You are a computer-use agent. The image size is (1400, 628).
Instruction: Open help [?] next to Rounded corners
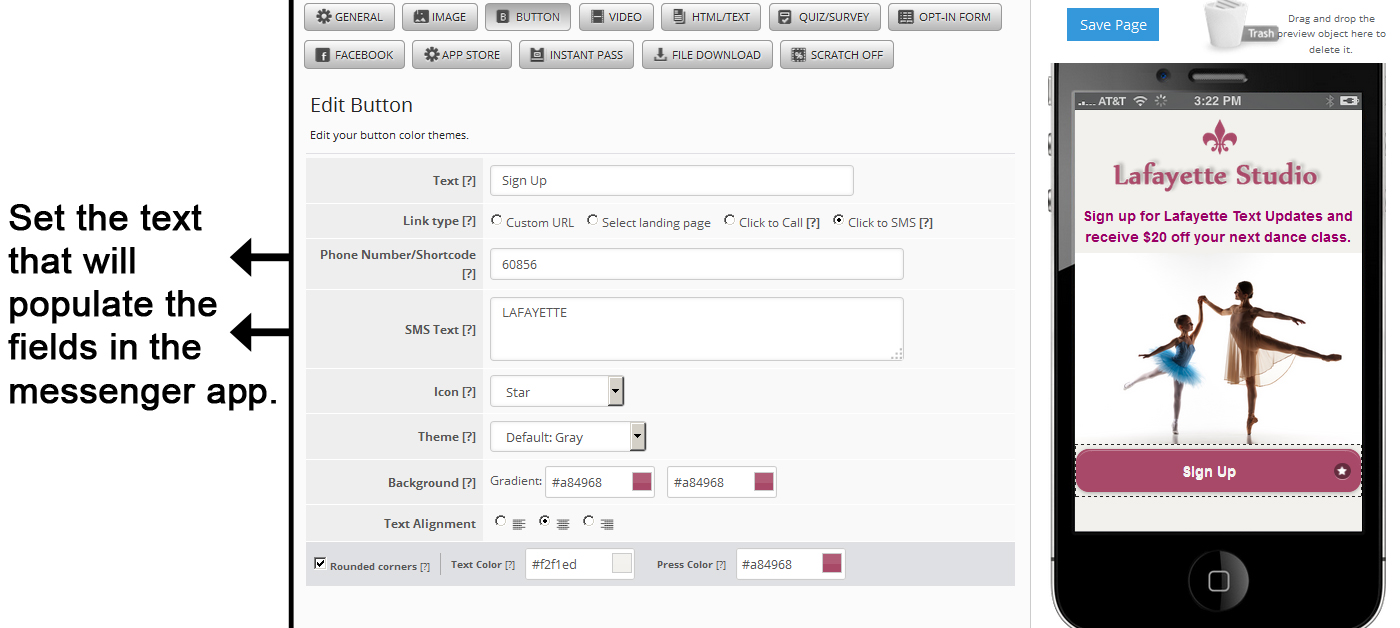point(425,567)
